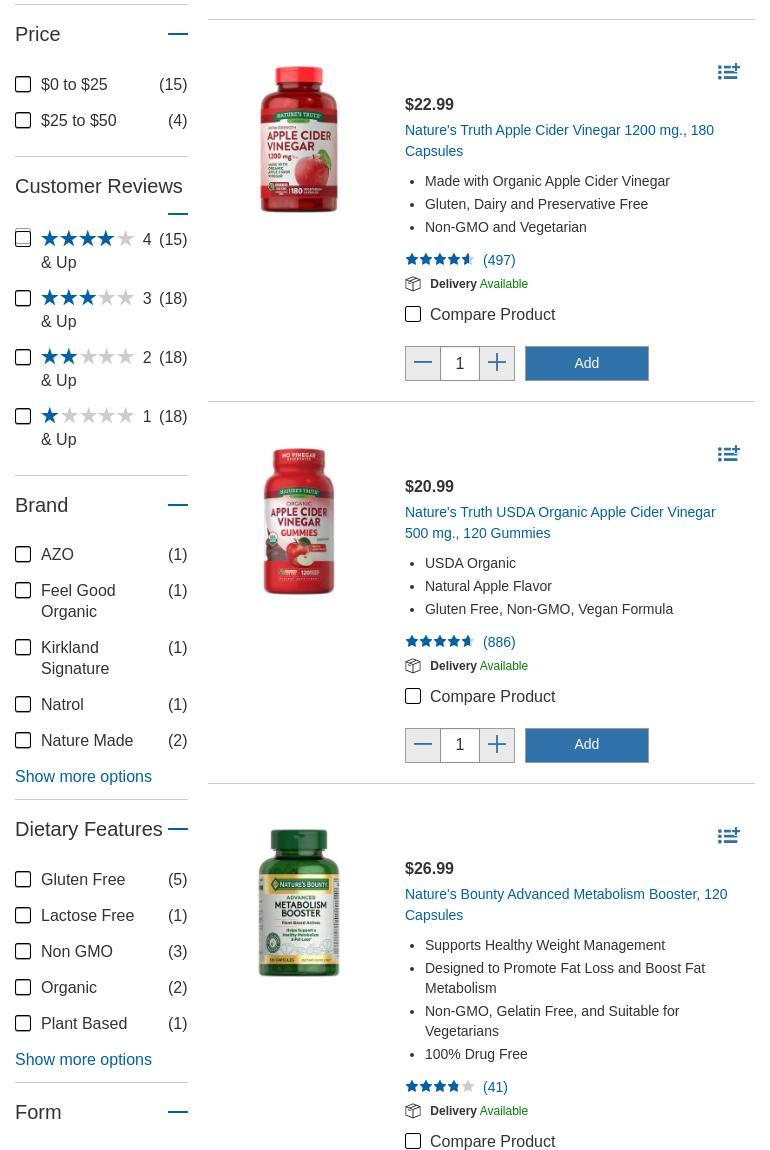The width and height of the screenshot is (770, 1150).
Task: Filter by 4 stars & up rating
Action: point(23,239)
